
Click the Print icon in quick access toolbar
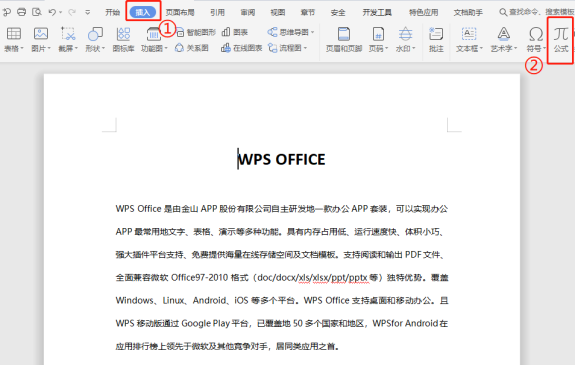click(x=22, y=12)
